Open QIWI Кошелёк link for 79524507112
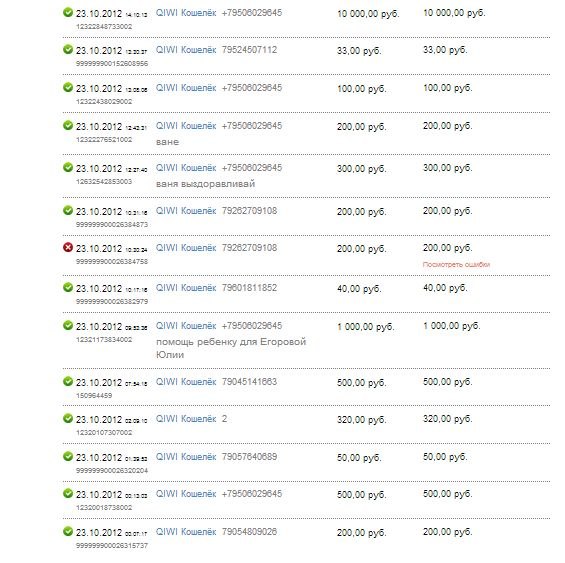 pyautogui.click(x=186, y=50)
